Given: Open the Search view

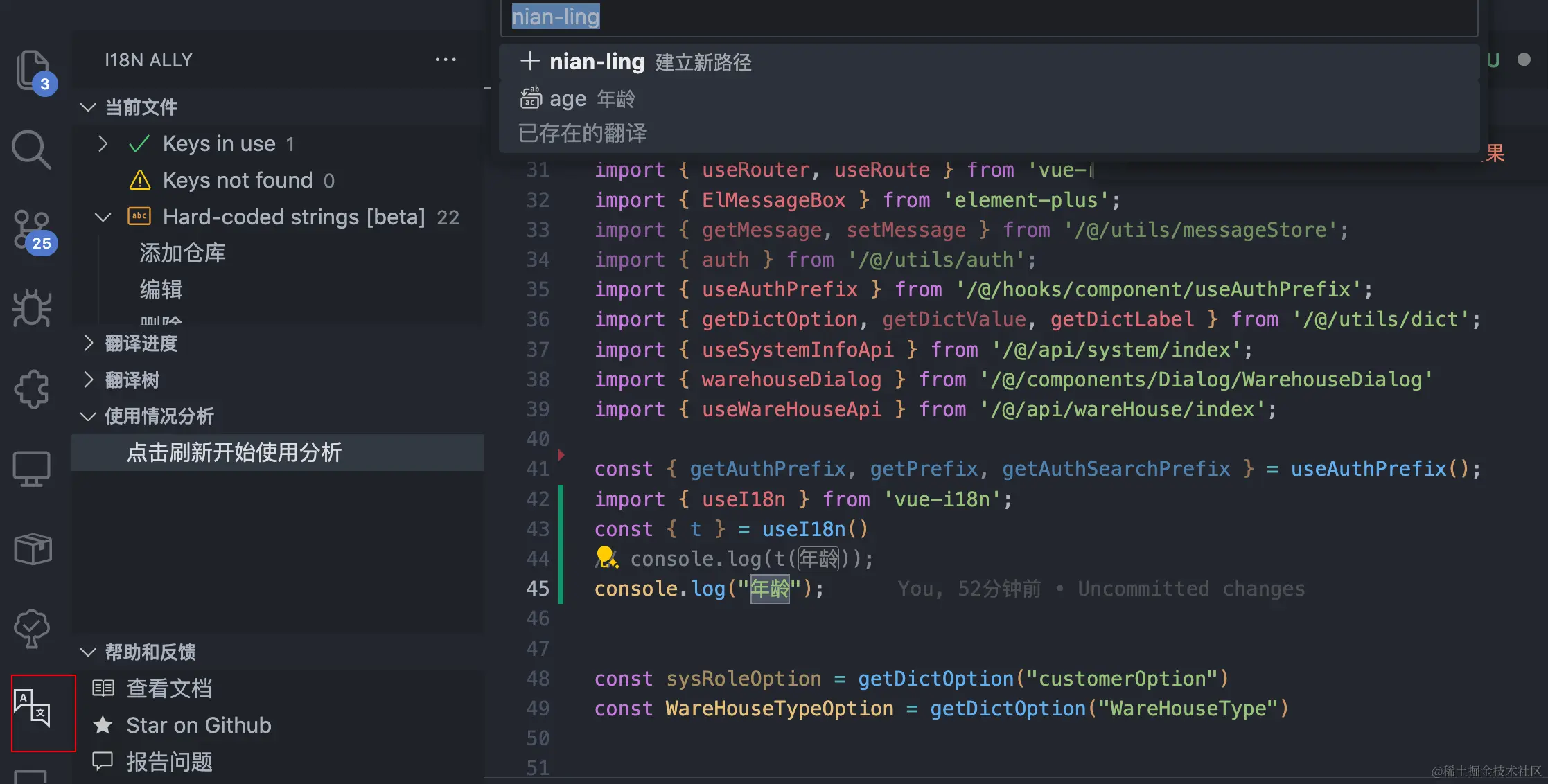Looking at the screenshot, I should 31,150.
